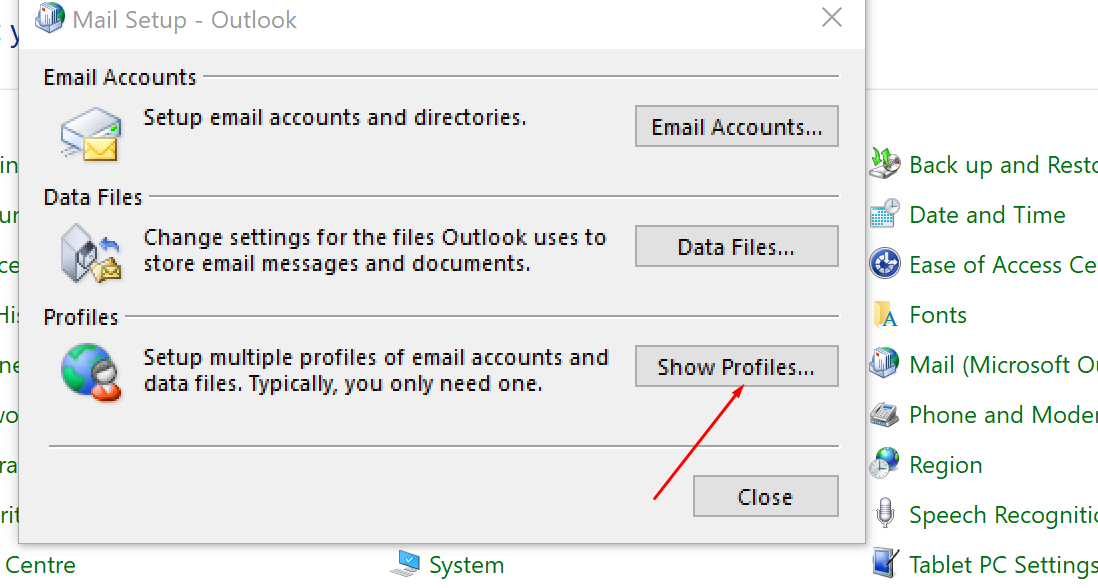The image size is (1098, 588).
Task: Open Speech Recognition microphone icon
Action: tap(884, 514)
